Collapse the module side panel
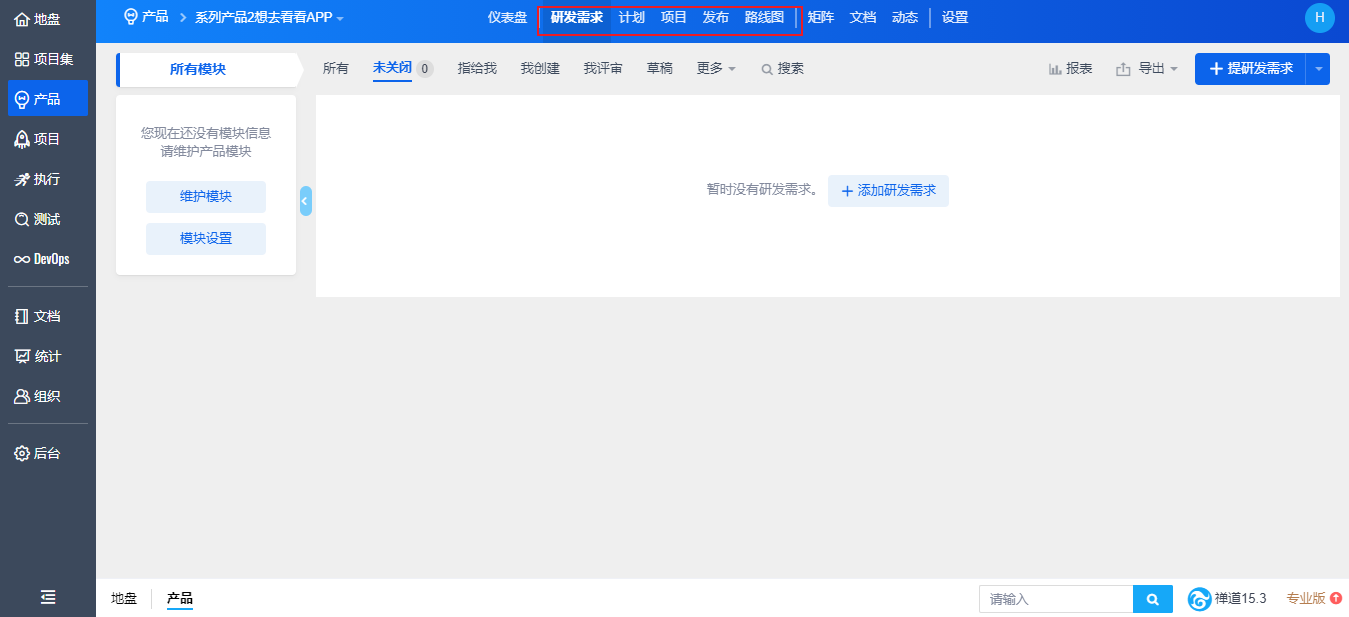1349x617 pixels. click(305, 201)
